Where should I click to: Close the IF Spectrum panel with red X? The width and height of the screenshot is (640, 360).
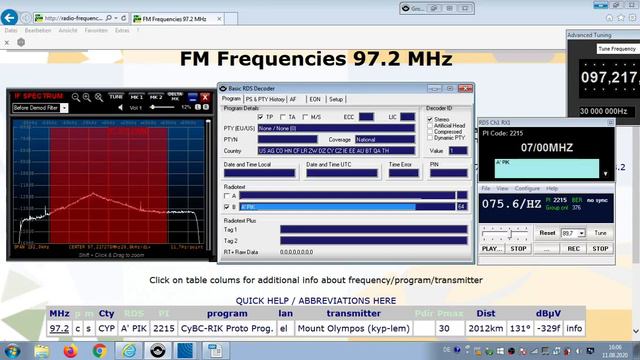[205, 97]
